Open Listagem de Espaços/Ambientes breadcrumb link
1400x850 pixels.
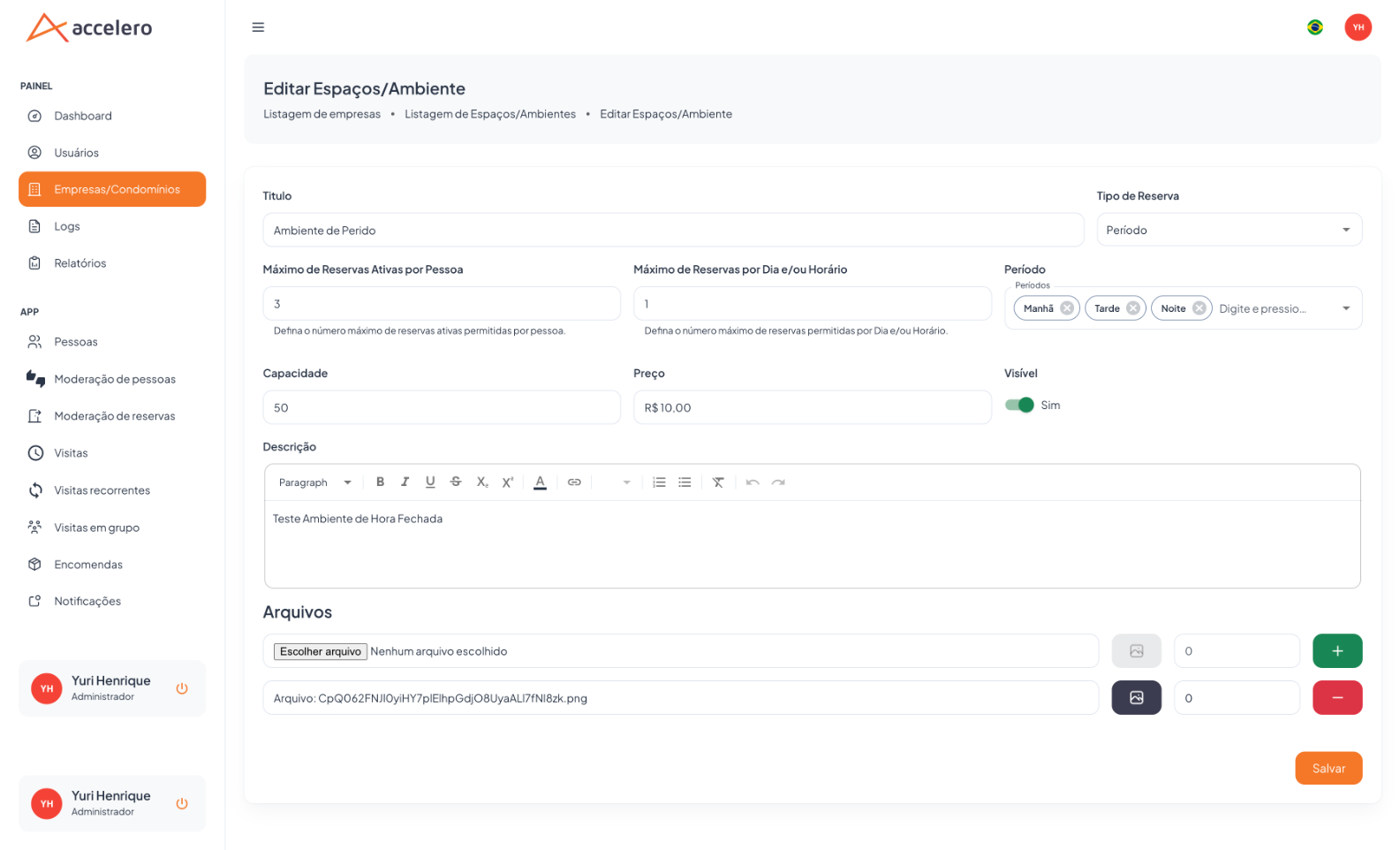(x=490, y=114)
